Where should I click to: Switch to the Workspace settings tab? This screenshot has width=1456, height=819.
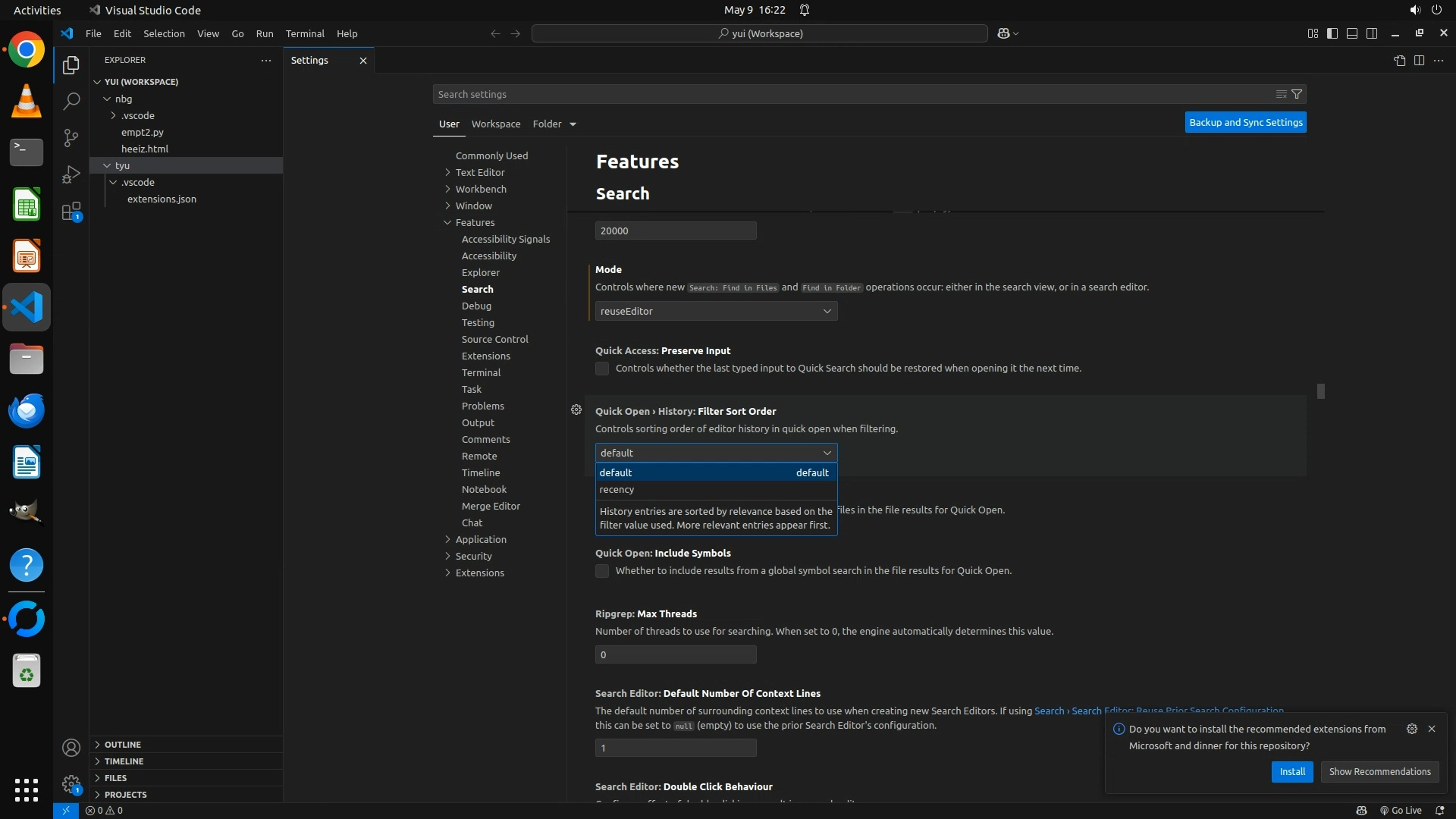point(495,124)
